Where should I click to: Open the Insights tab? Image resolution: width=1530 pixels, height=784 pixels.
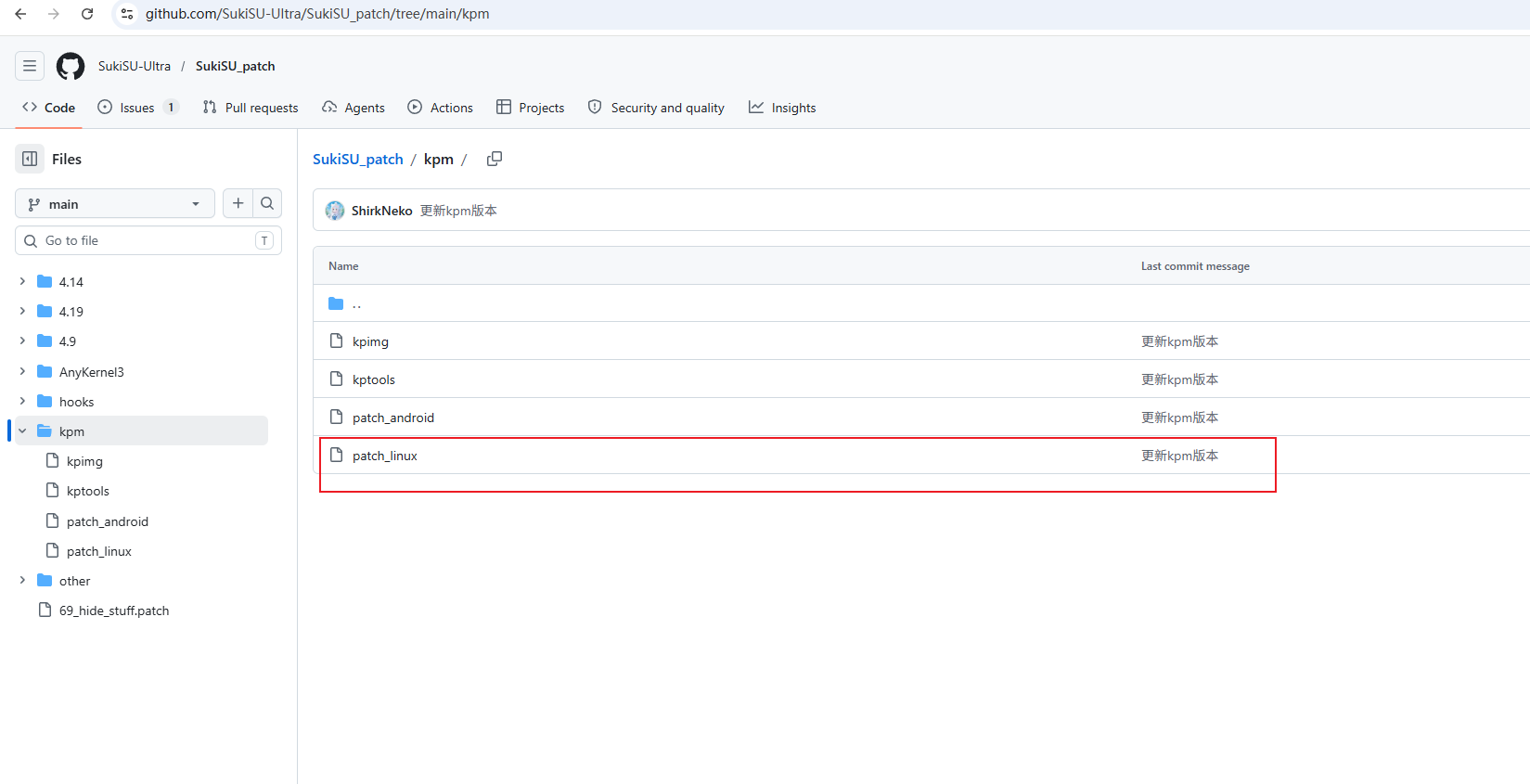point(782,108)
